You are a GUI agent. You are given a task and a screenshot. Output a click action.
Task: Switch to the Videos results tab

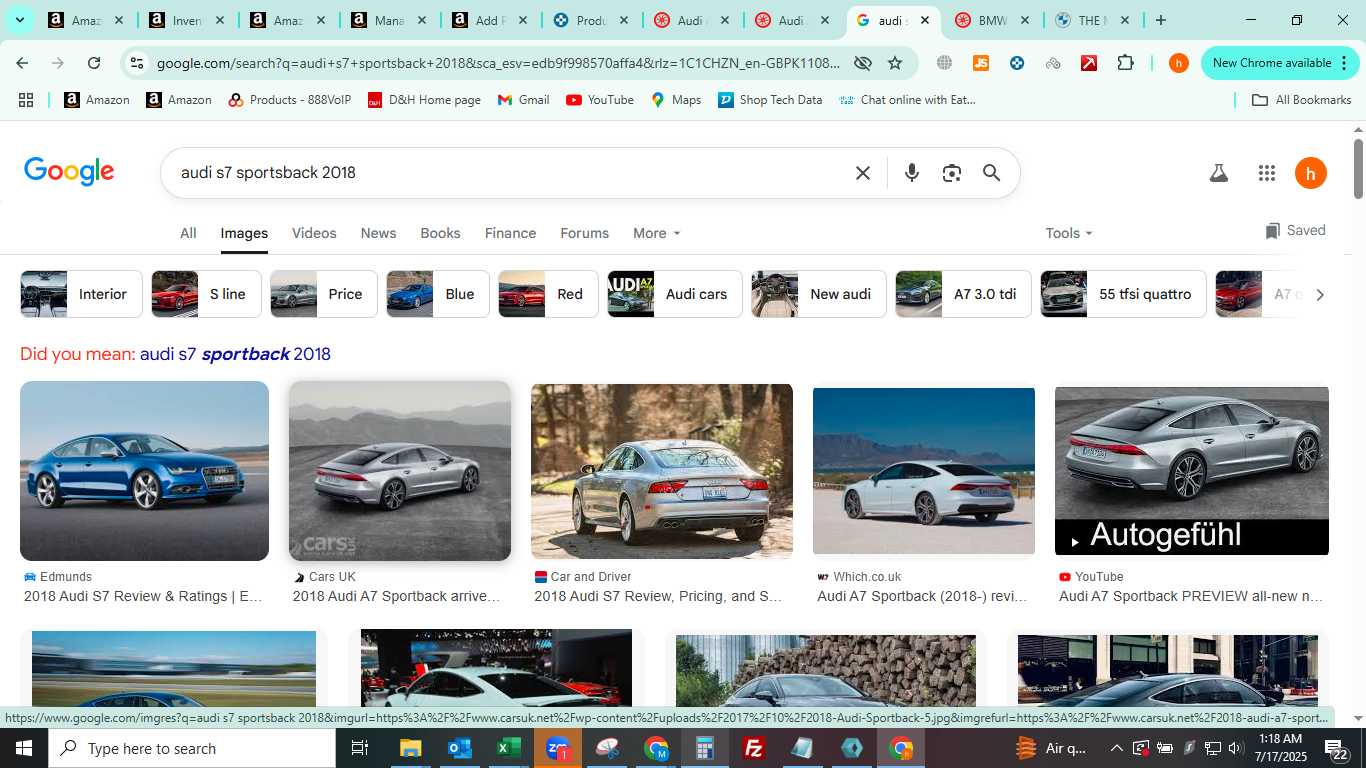[x=314, y=233]
